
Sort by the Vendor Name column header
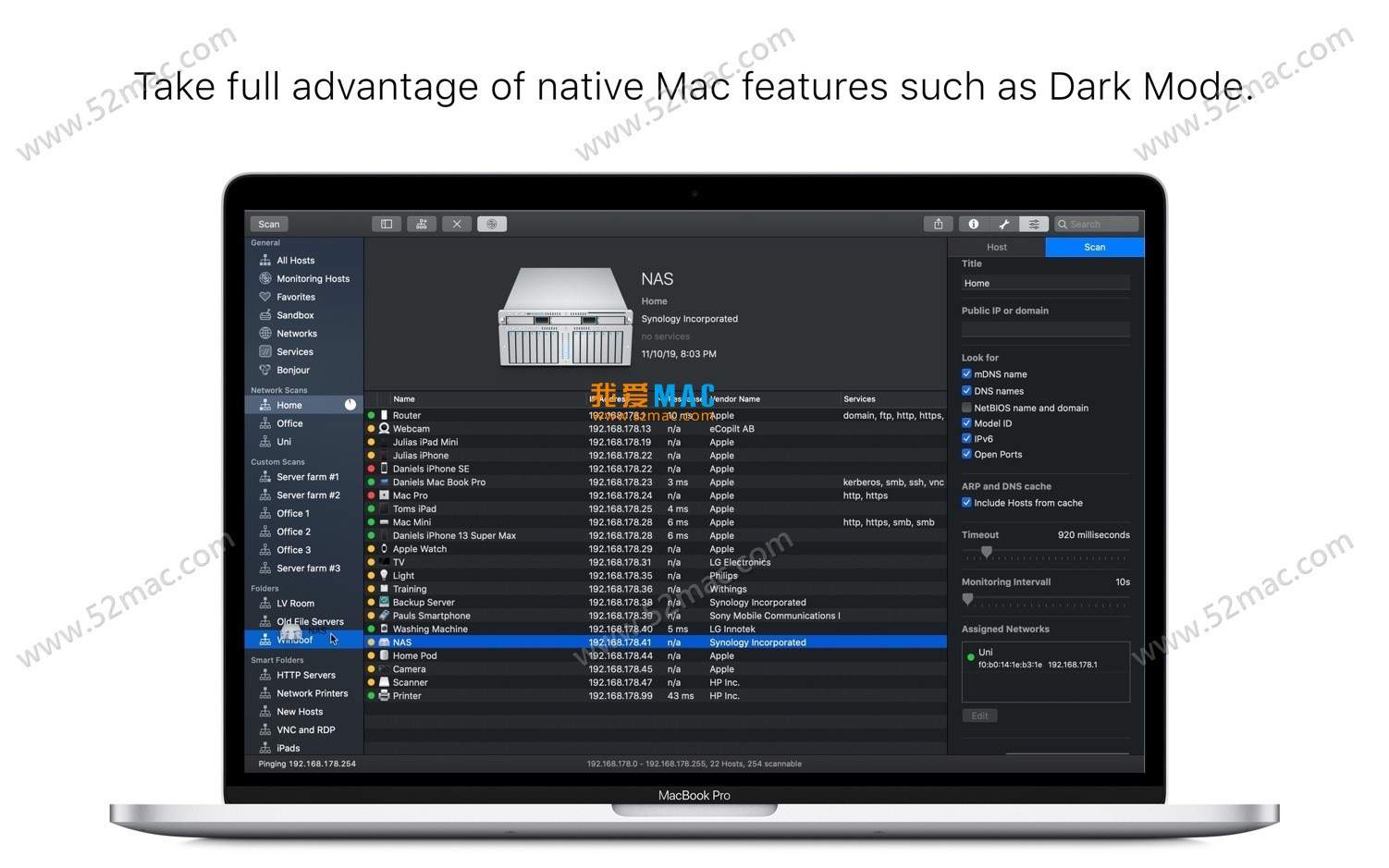point(735,399)
